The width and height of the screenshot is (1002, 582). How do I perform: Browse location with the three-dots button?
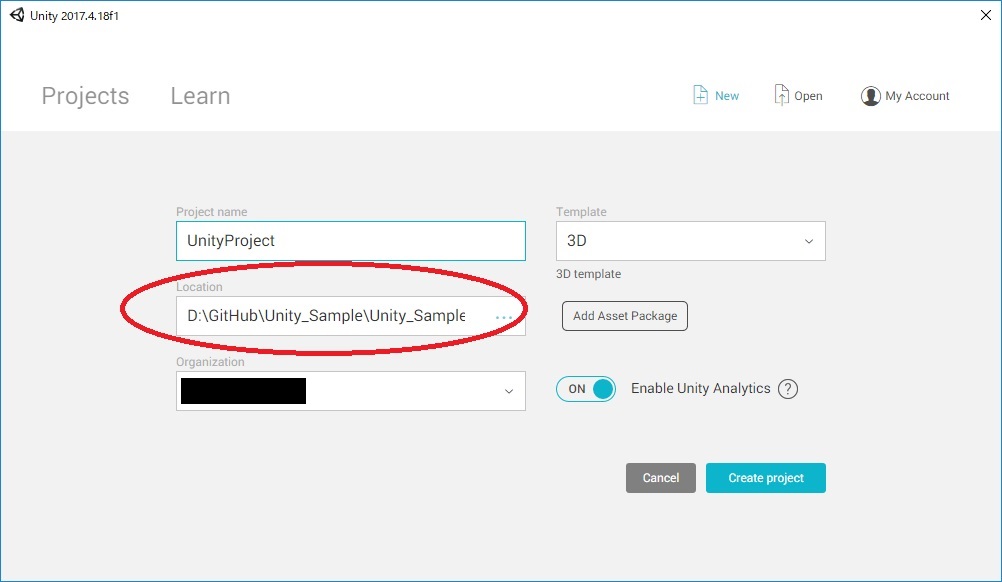pyautogui.click(x=504, y=317)
